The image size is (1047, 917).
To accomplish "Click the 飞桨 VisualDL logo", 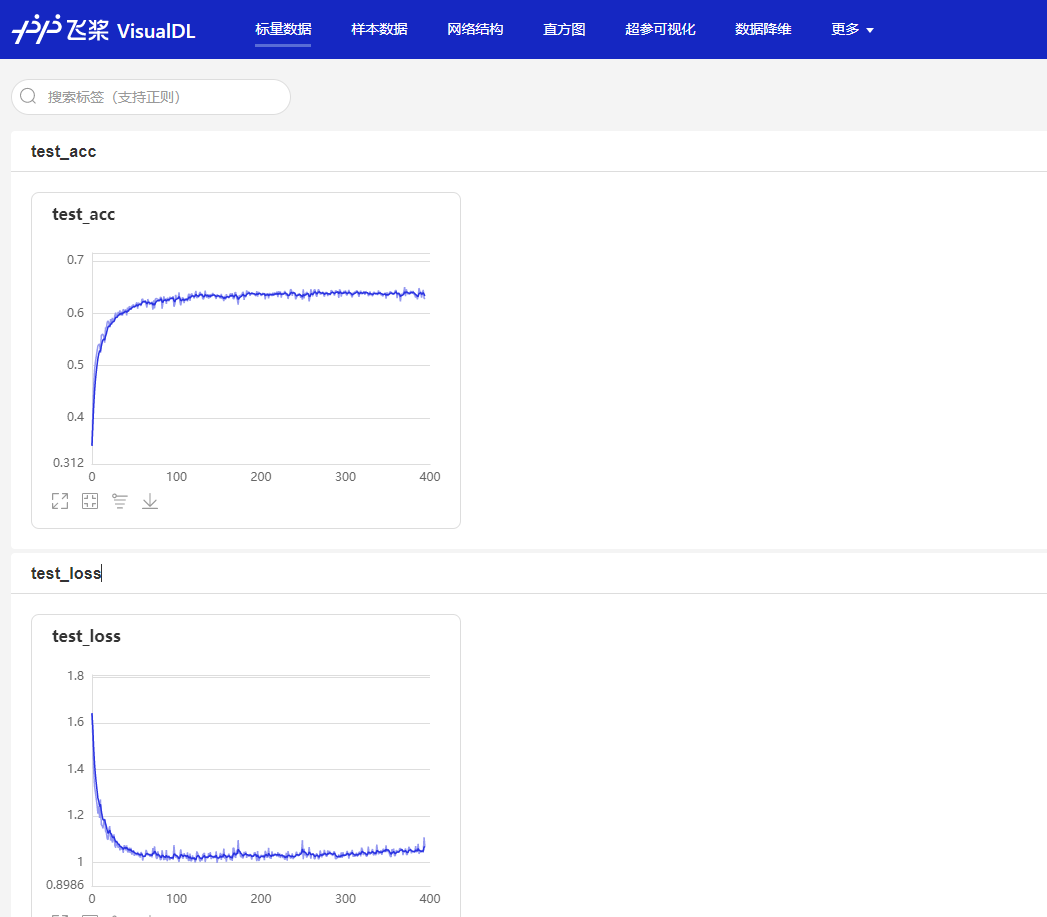I will (x=100, y=29).
